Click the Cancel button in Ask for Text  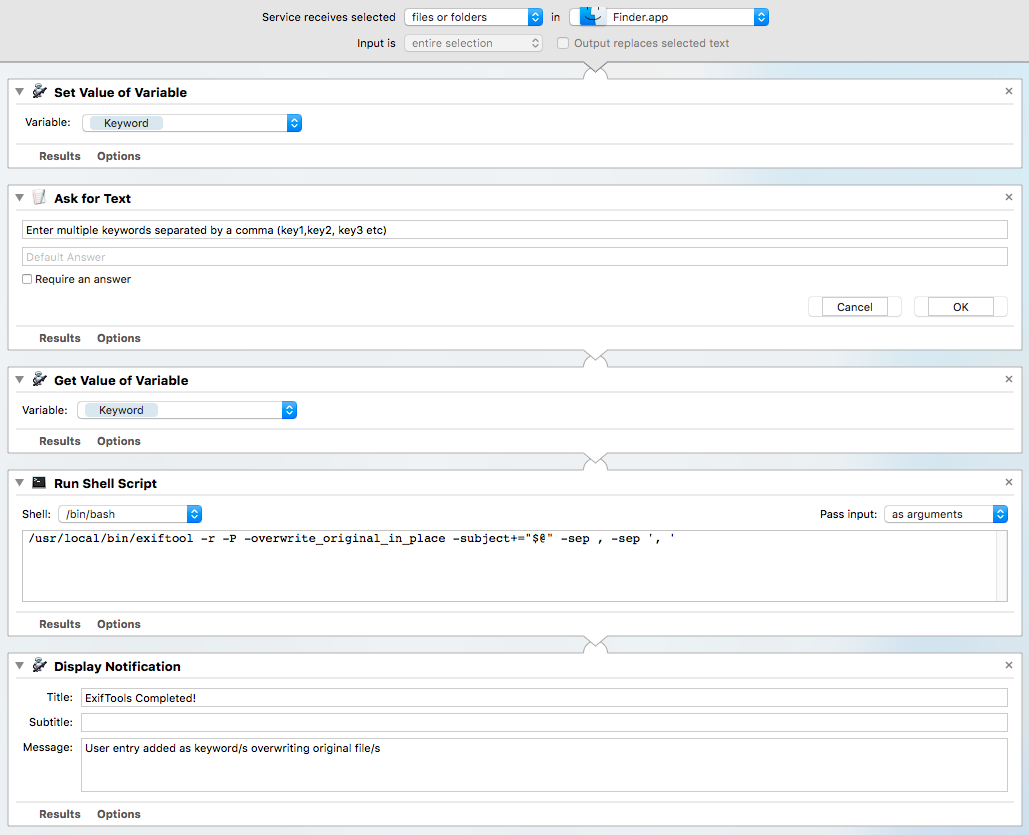click(854, 307)
